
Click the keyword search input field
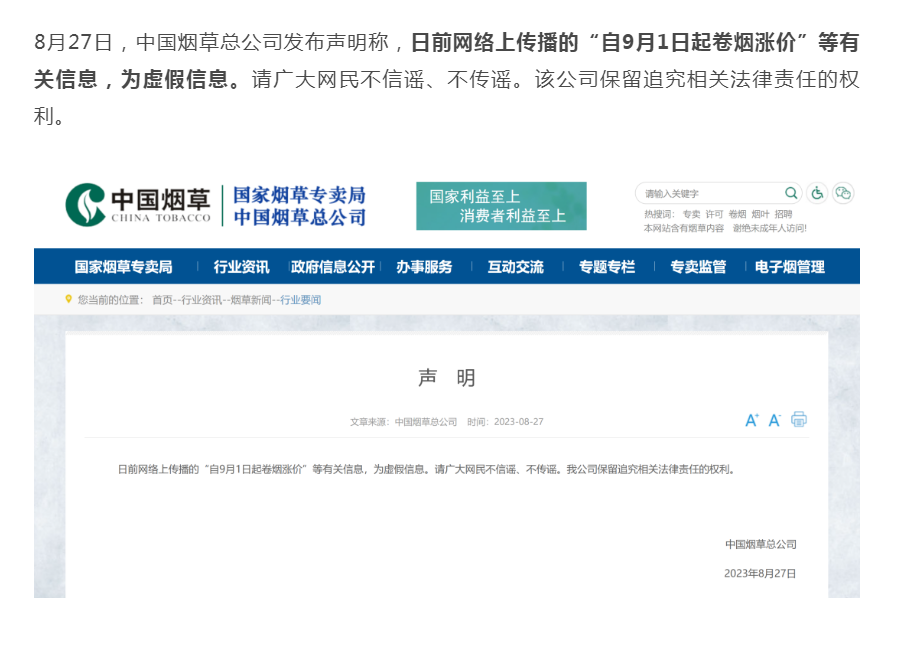click(710, 193)
